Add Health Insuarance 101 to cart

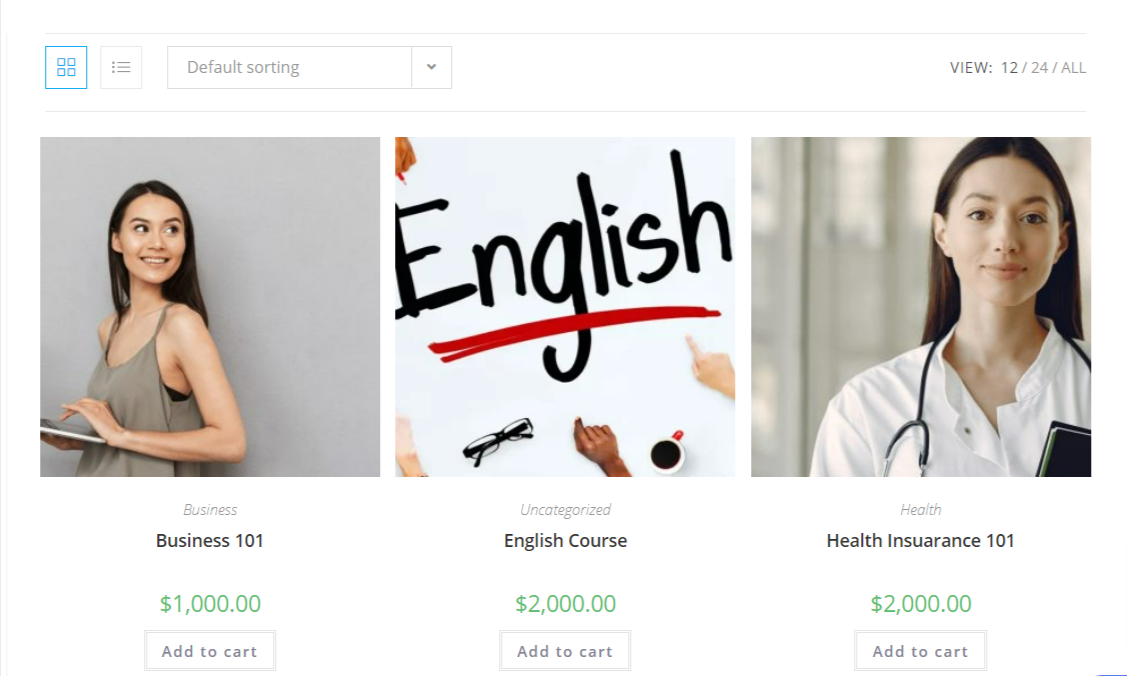[921, 651]
